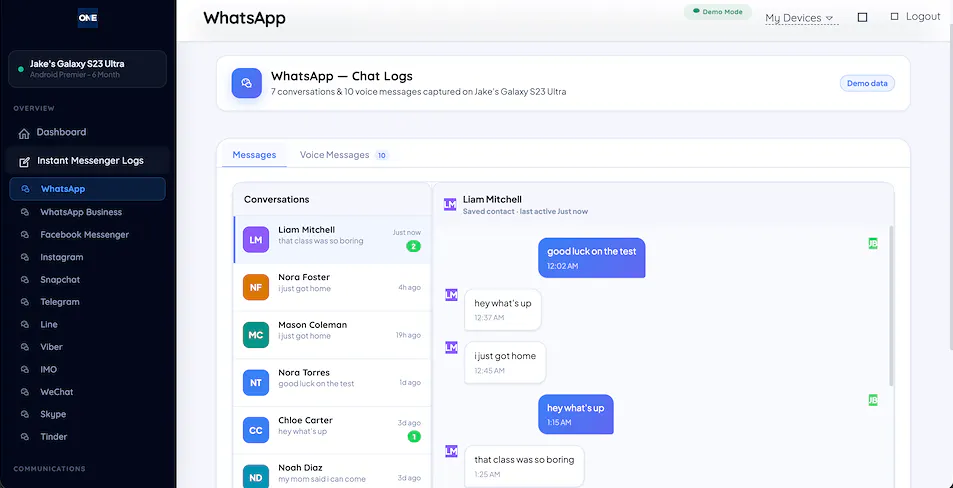Open WhatsApp in the sidebar
Image resolution: width=953 pixels, height=488 pixels.
(88, 189)
